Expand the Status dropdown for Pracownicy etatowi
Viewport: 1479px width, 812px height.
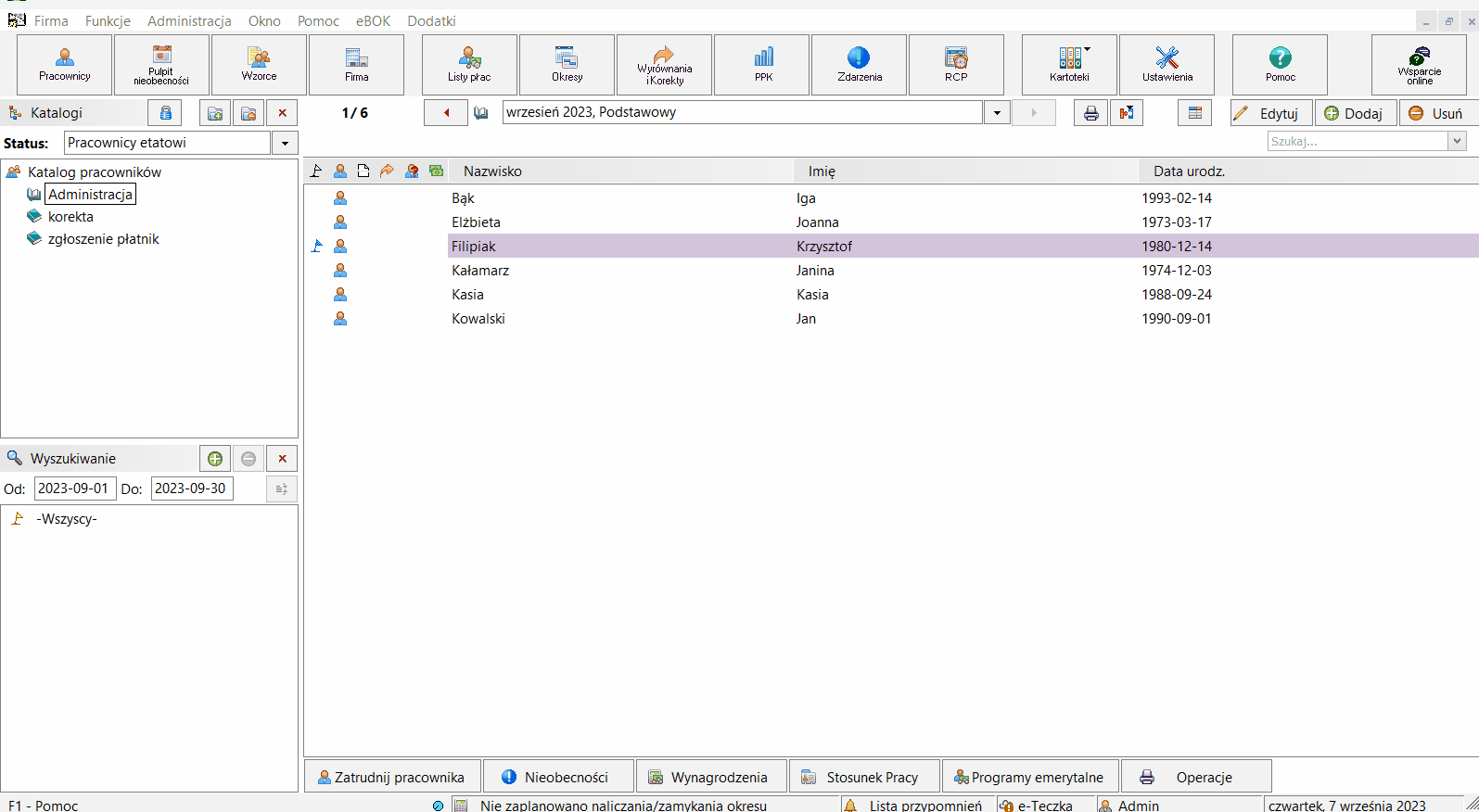coord(285,143)
